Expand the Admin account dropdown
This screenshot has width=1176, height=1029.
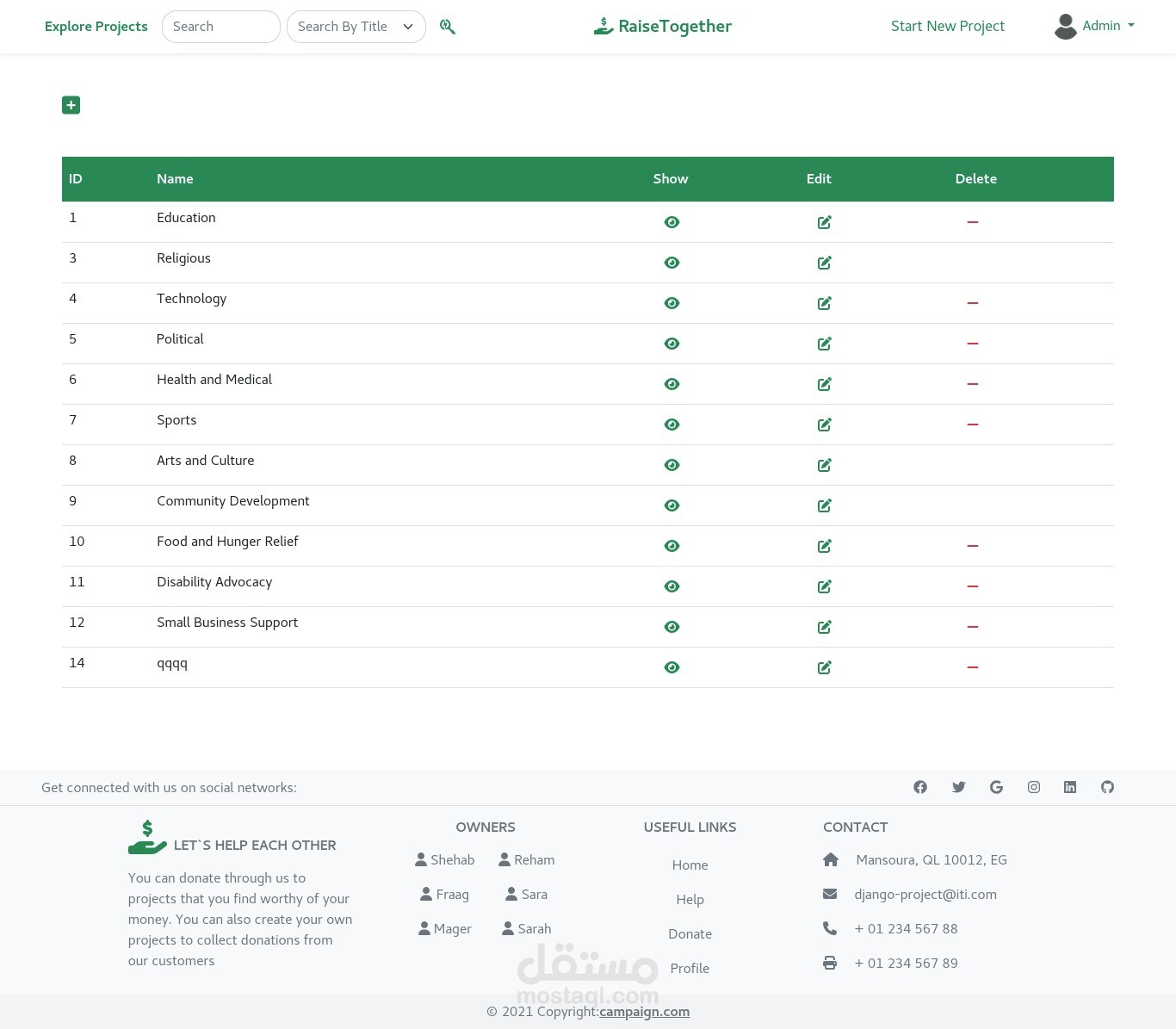coord(1108,26)
